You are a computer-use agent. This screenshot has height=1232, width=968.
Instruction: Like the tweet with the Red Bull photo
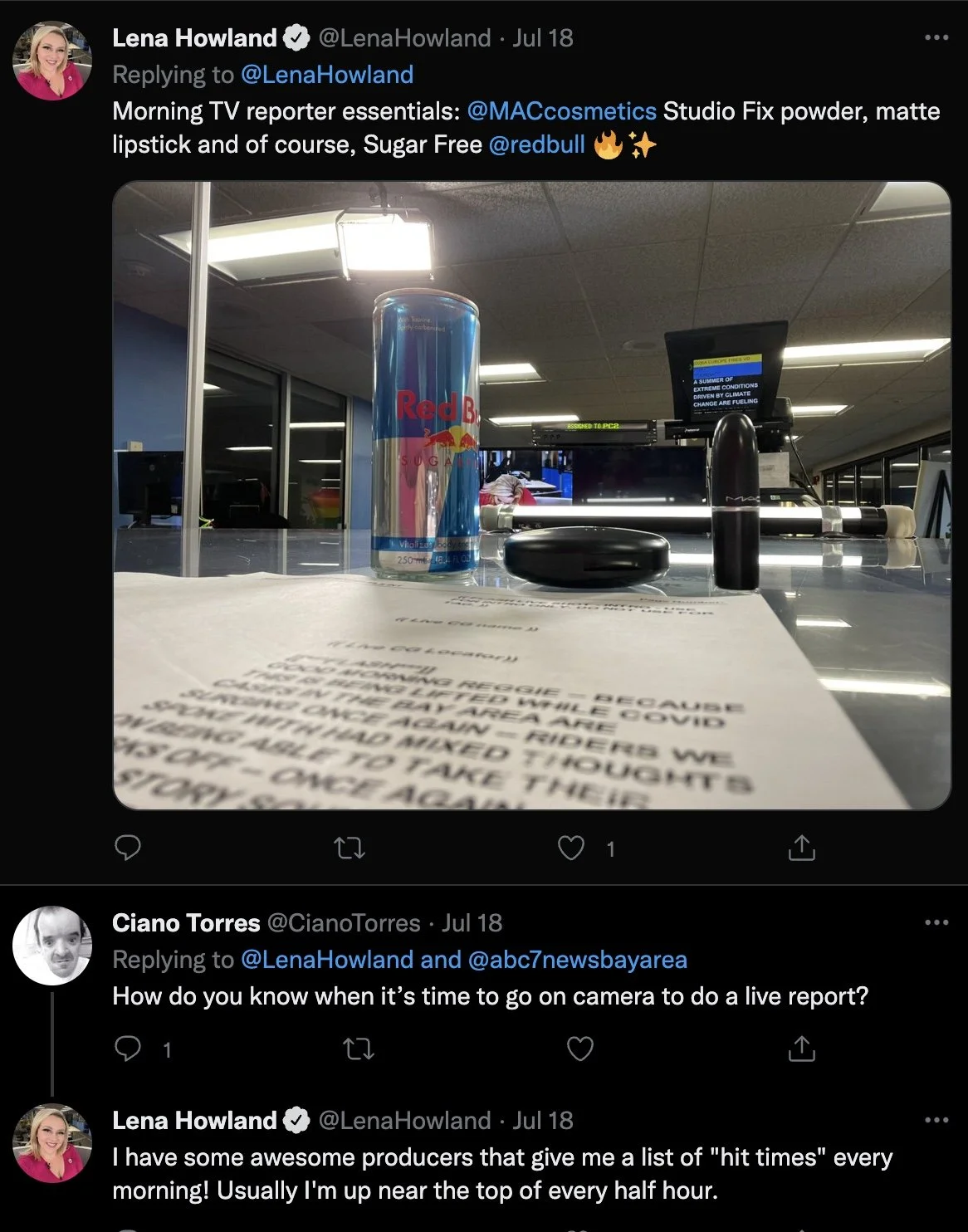[x=570, y=848]
